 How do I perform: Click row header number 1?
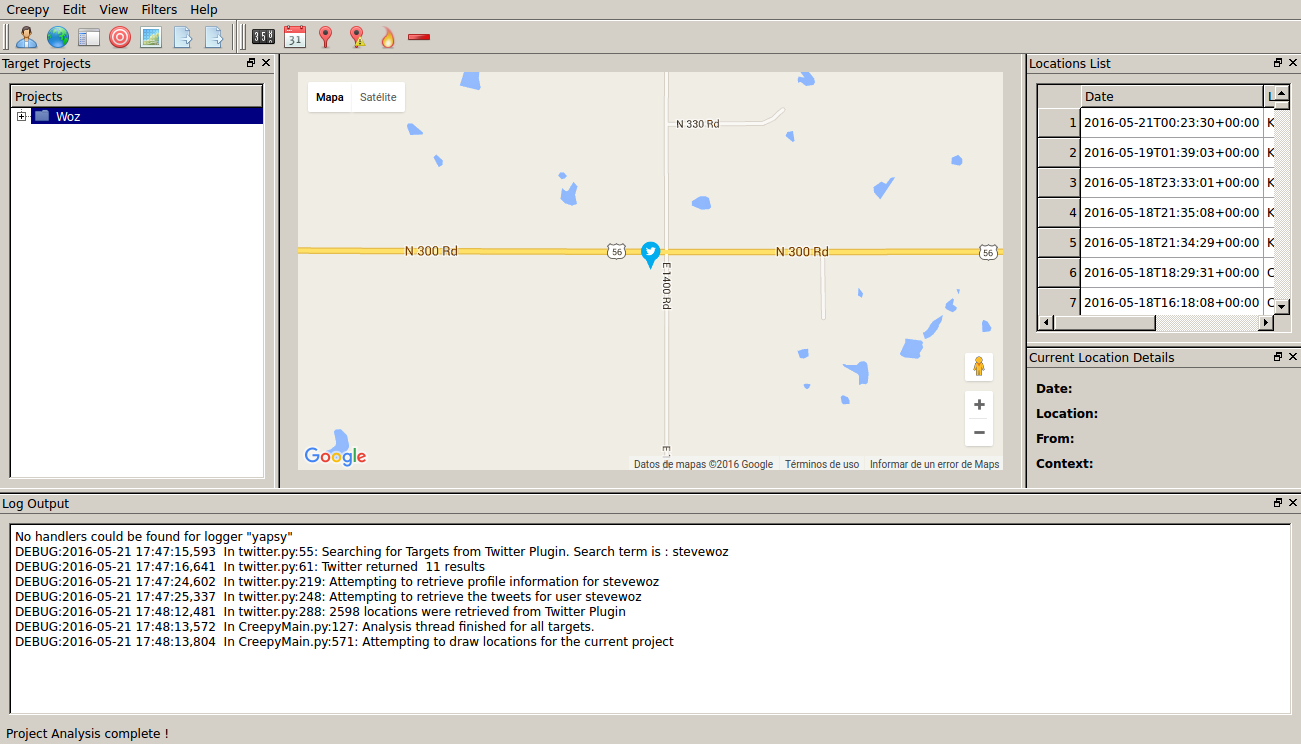(x=1060, y=122)
